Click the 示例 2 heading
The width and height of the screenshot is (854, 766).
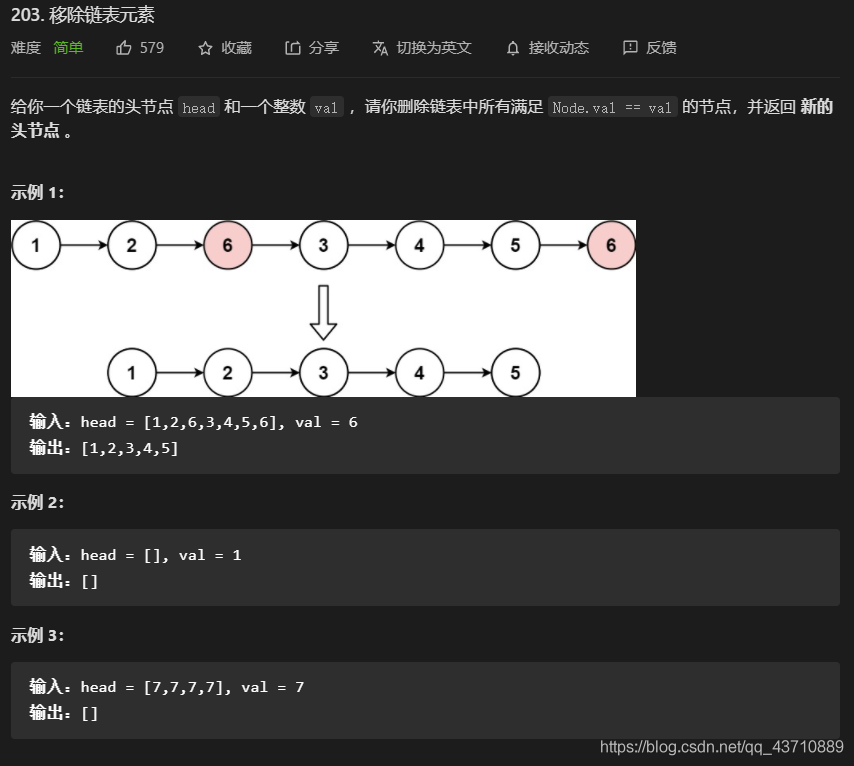point(37,502)
